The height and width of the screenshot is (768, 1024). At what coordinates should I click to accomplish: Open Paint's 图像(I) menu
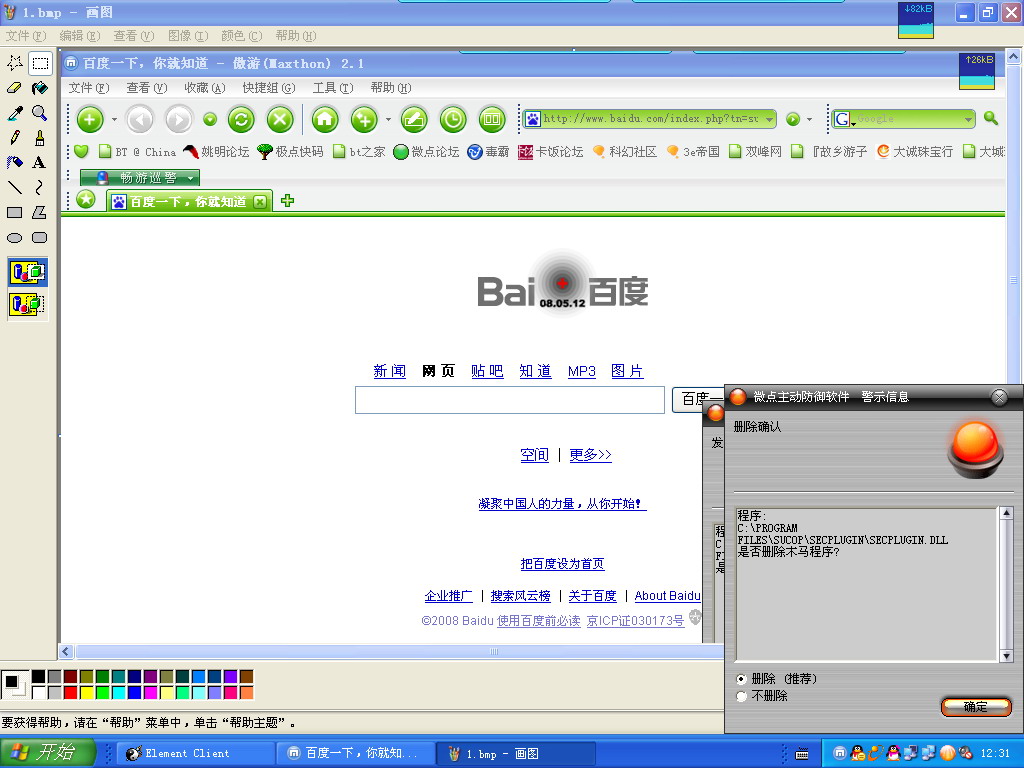tap(188, 35)
